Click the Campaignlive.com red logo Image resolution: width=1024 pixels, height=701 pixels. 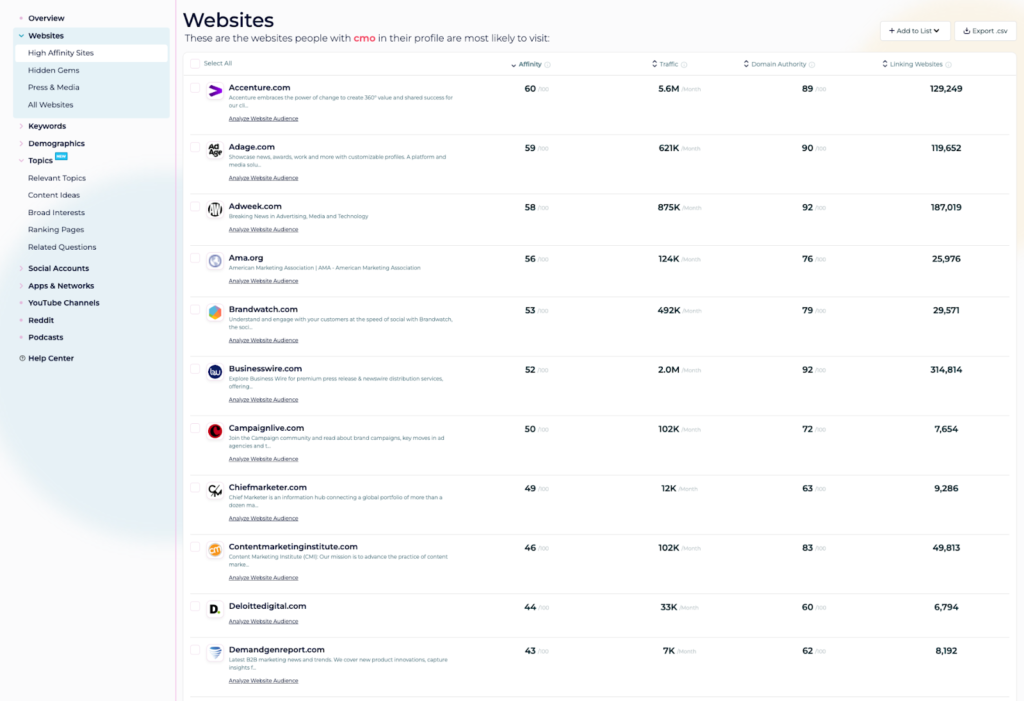click(x=214, y=431)
